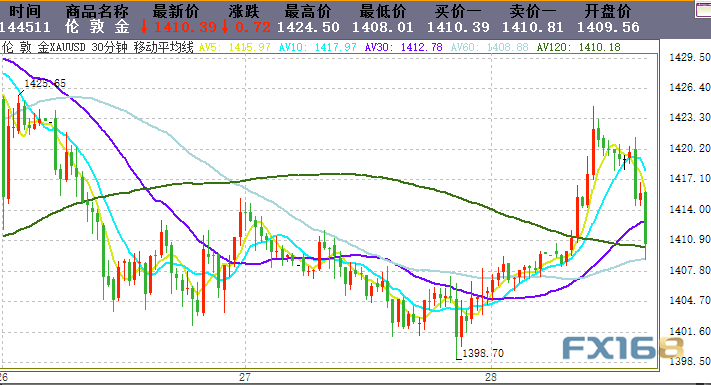The height and width of the screenshot is (385, 711).
Task: Click the date label 28 on time axis
Action: point(491,377)
